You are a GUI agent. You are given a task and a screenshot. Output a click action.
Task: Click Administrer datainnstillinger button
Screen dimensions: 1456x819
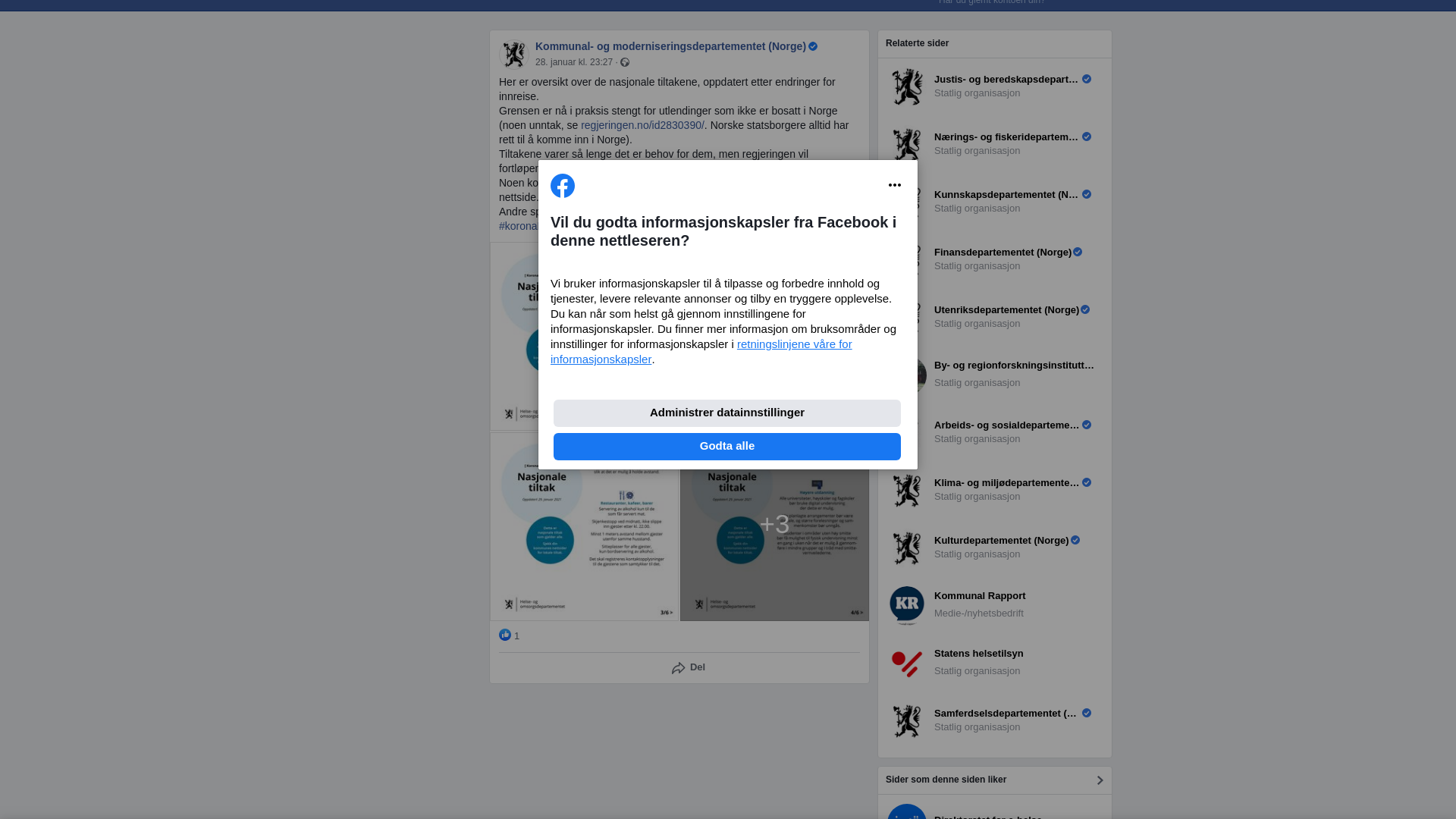pos(727,413)
